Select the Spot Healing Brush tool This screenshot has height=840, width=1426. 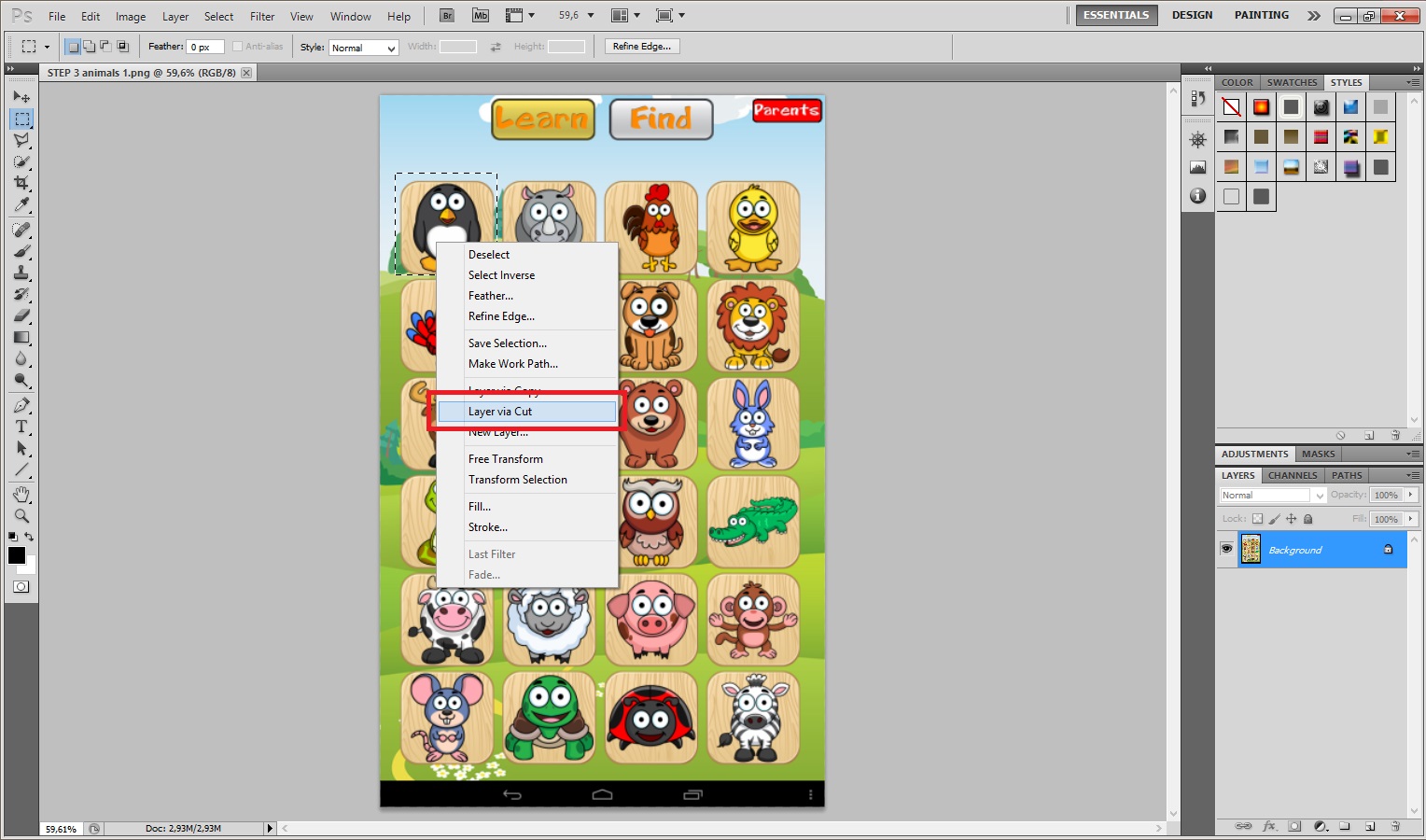(x=21, y=230)
